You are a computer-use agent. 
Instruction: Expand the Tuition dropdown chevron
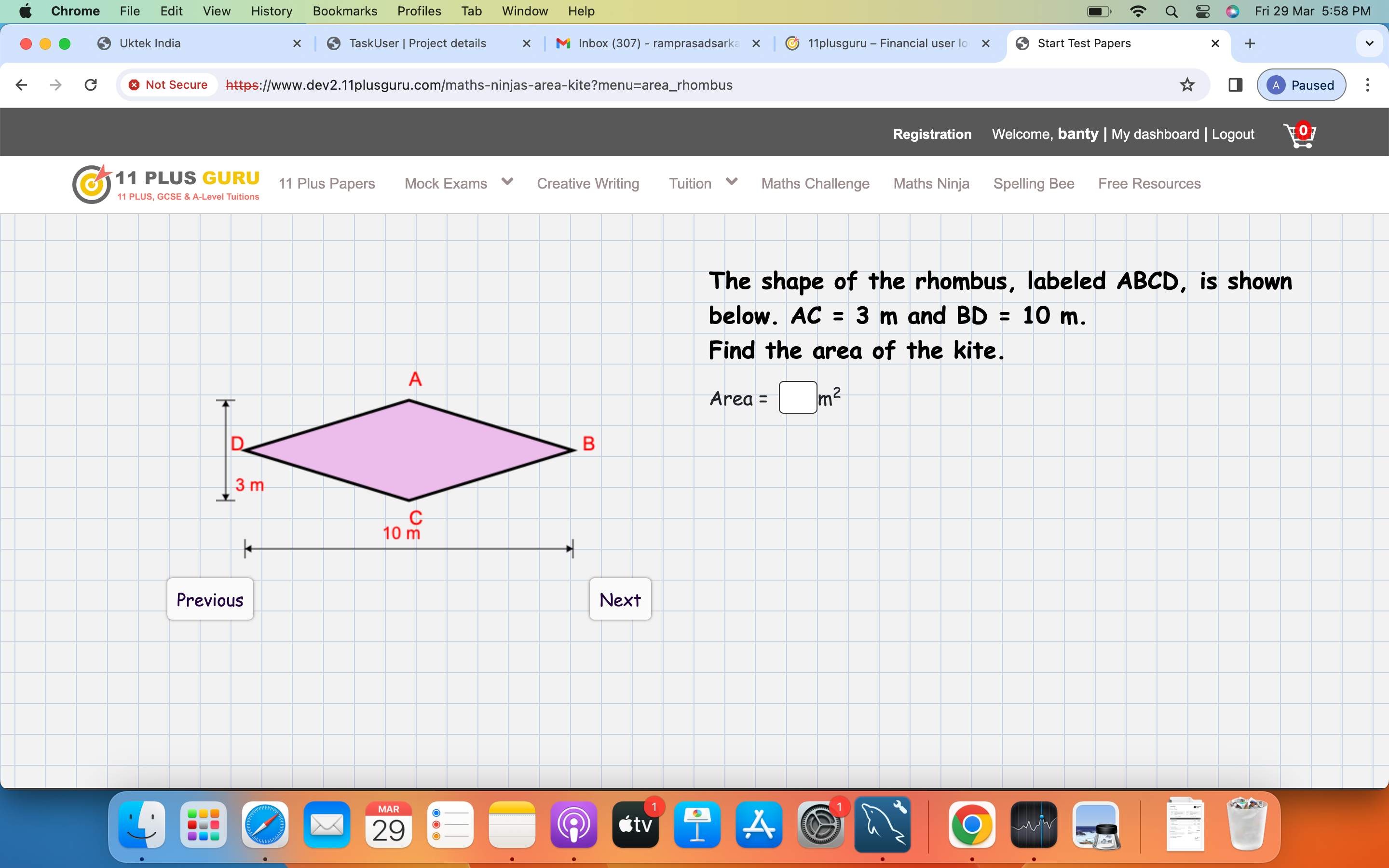pyautogui.click(x=731, y=182)
